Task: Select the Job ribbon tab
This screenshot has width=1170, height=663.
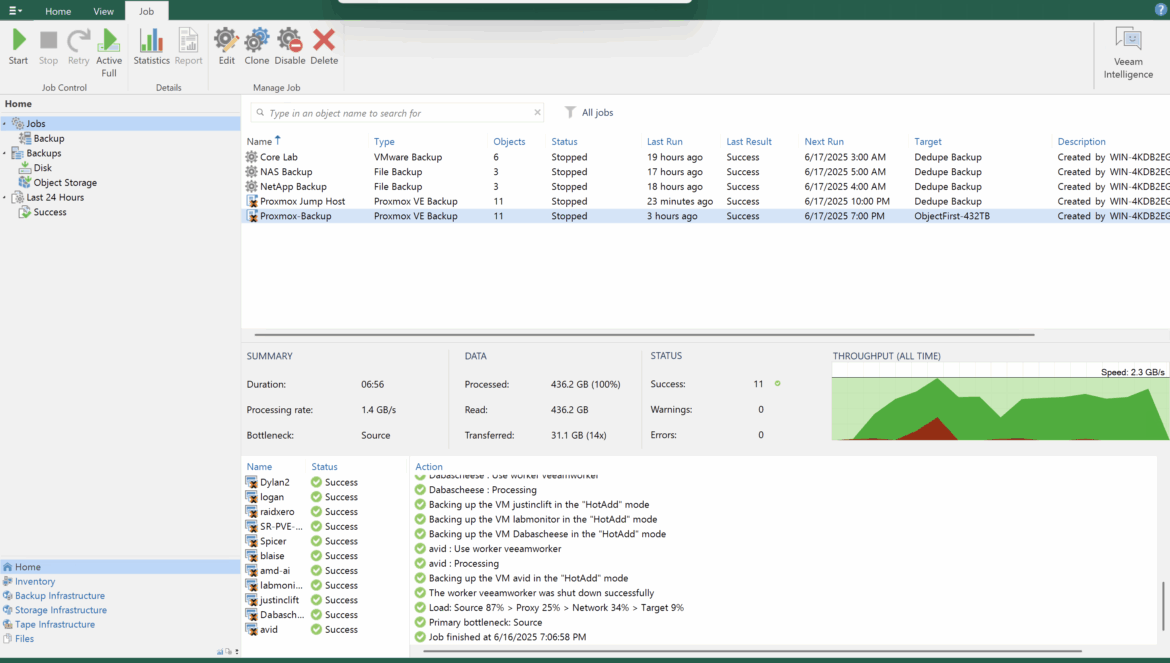Action: point(146,11)
